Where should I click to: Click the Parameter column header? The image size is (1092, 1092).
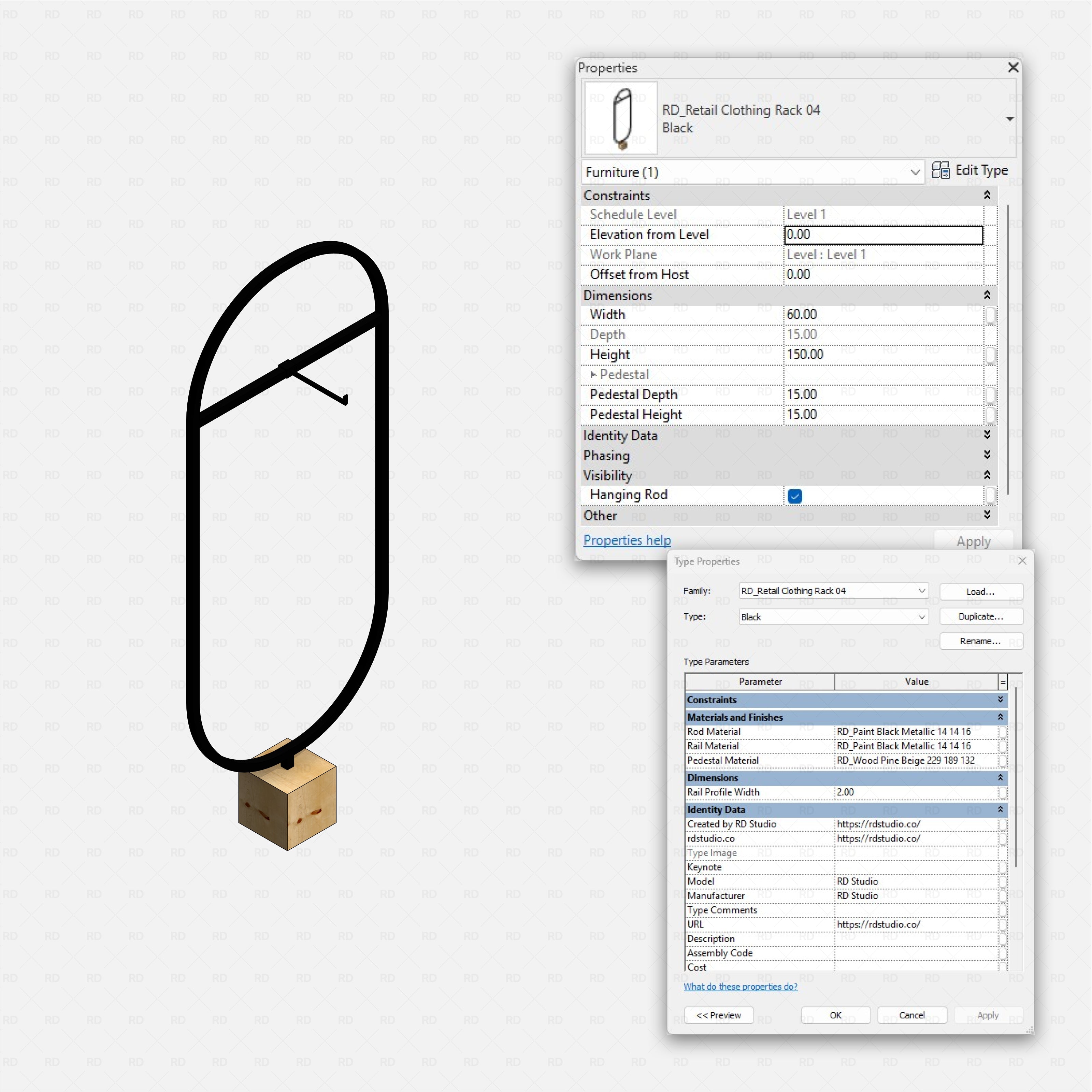[760, 682]
